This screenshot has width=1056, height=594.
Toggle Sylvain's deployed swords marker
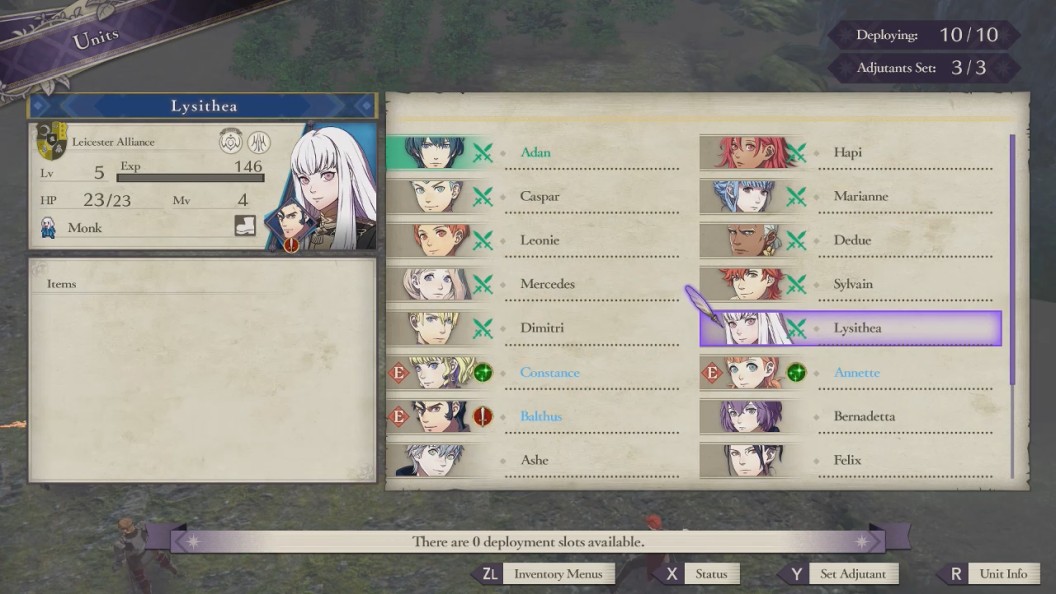click(796, 284)
